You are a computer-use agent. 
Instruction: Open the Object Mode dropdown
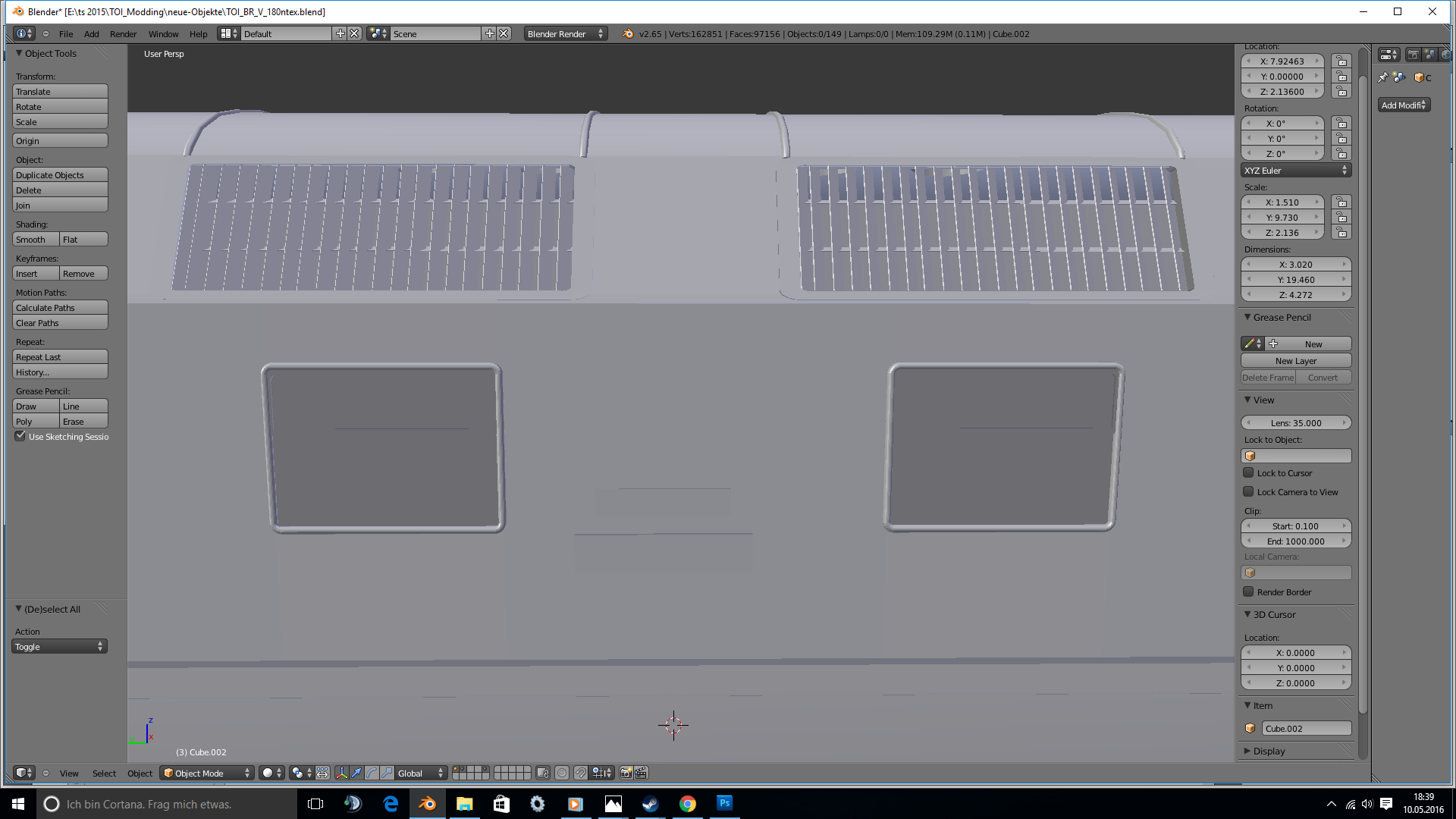pyautogui.click(x=207, y=773)
